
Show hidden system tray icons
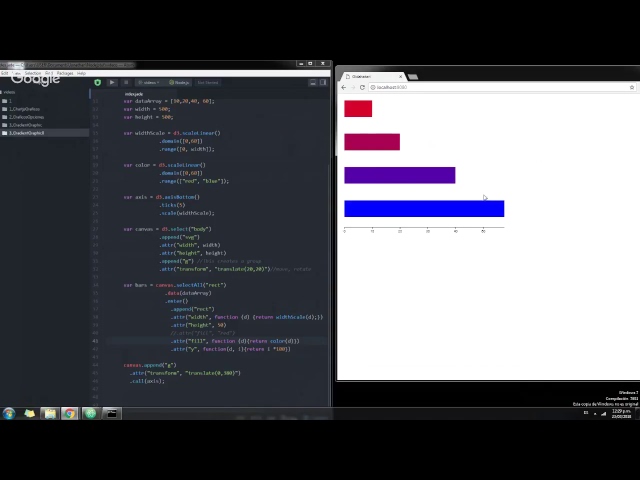[595, 413]
